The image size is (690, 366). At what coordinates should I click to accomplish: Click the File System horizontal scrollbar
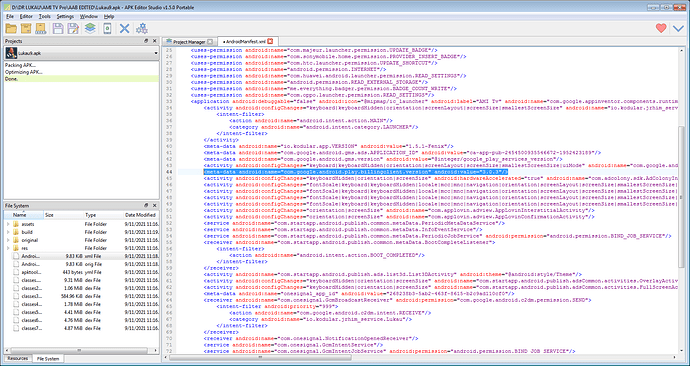point(78,350)
